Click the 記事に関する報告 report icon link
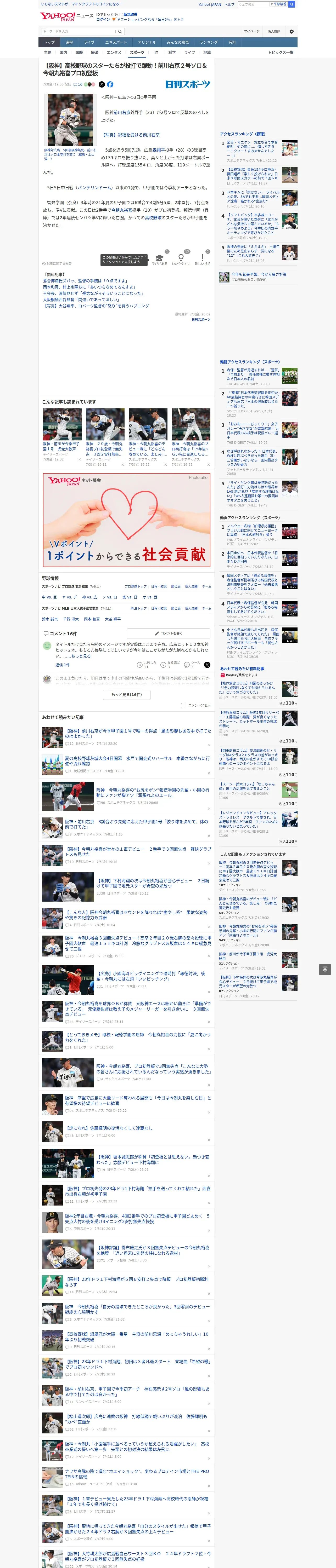This screenshot has width=336, height=1568. point(57,264)
